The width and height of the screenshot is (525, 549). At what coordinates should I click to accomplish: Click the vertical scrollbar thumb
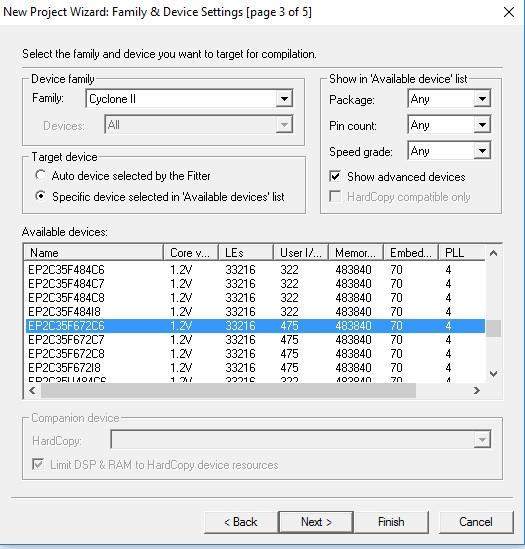click(x=493, y=328)
